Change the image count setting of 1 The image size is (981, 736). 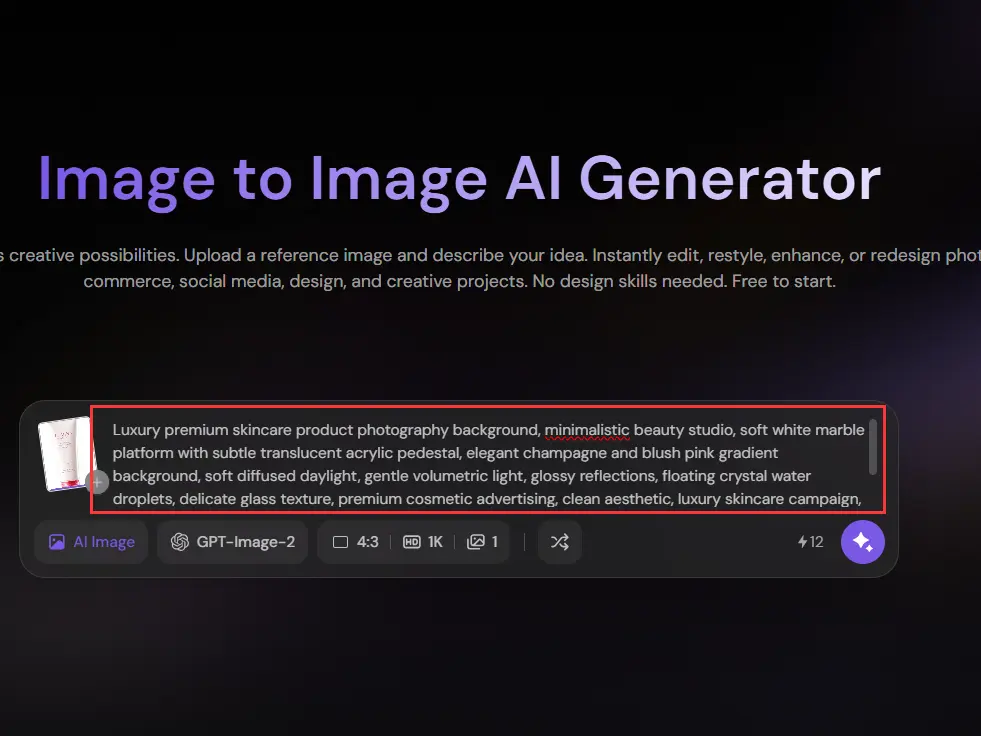pyautogui.click(x=482, y=542)
